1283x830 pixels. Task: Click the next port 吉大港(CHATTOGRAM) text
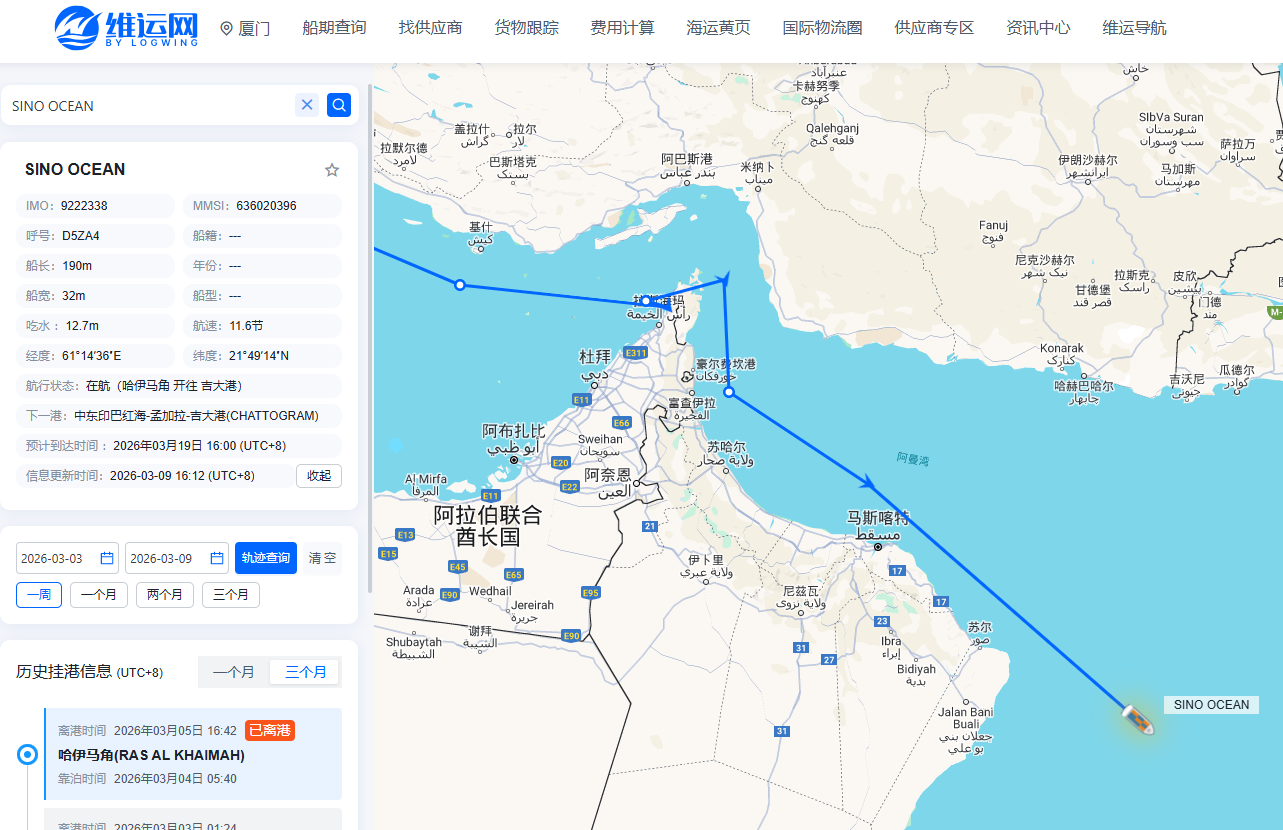pyautogui.click(x=196, y=416)
